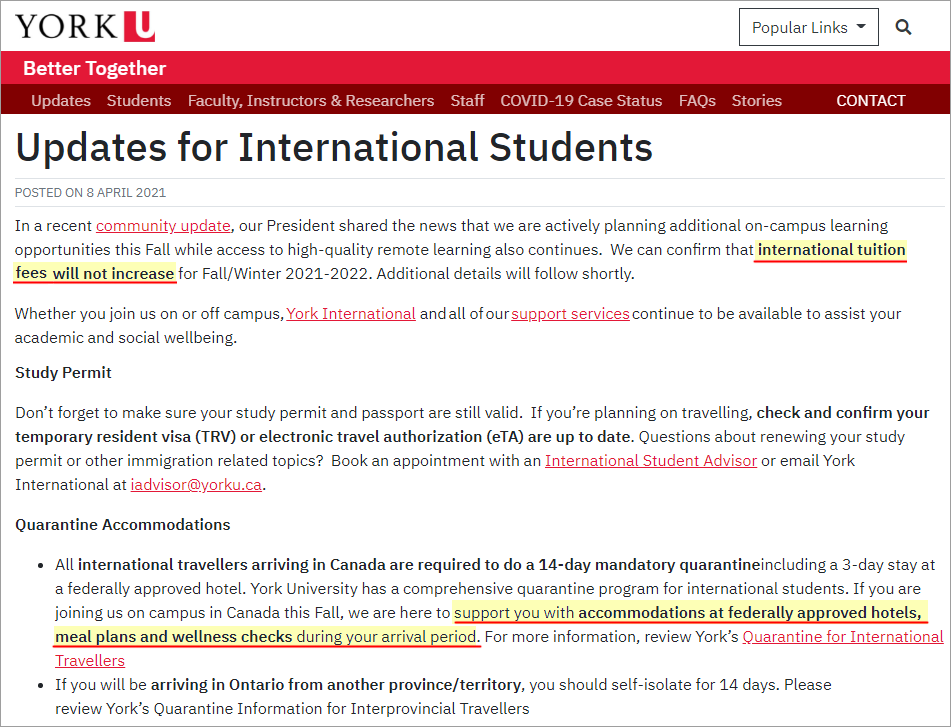Follow the York International link

351,313
